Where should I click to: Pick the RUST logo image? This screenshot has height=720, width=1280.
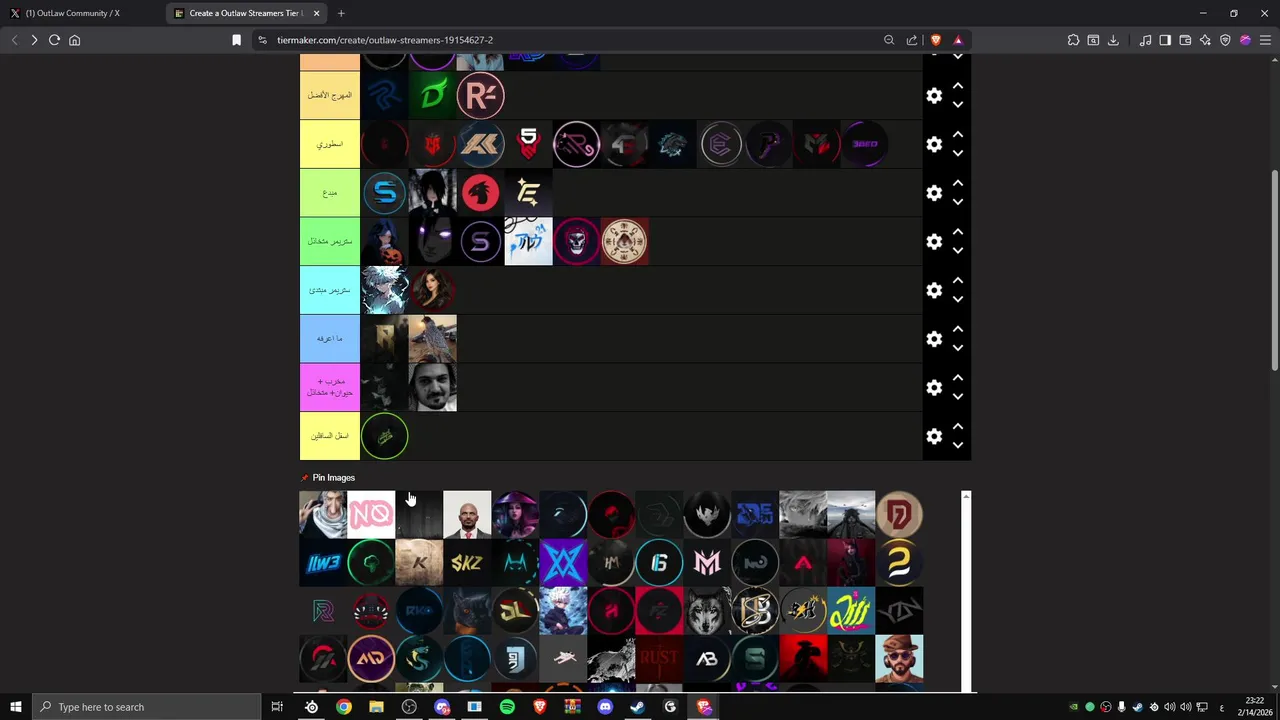[659, 658]
